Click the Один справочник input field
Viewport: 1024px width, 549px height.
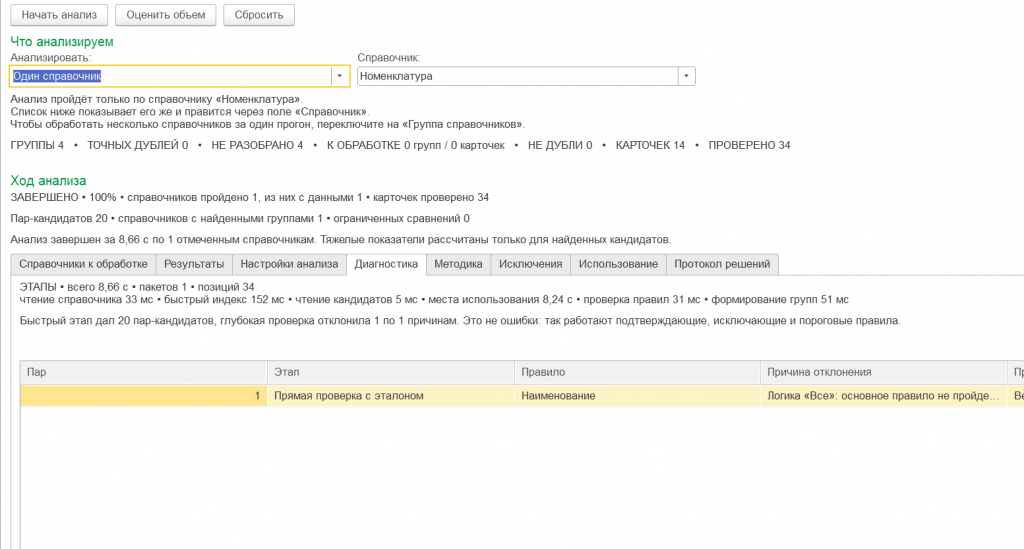[x=171, y=76]
